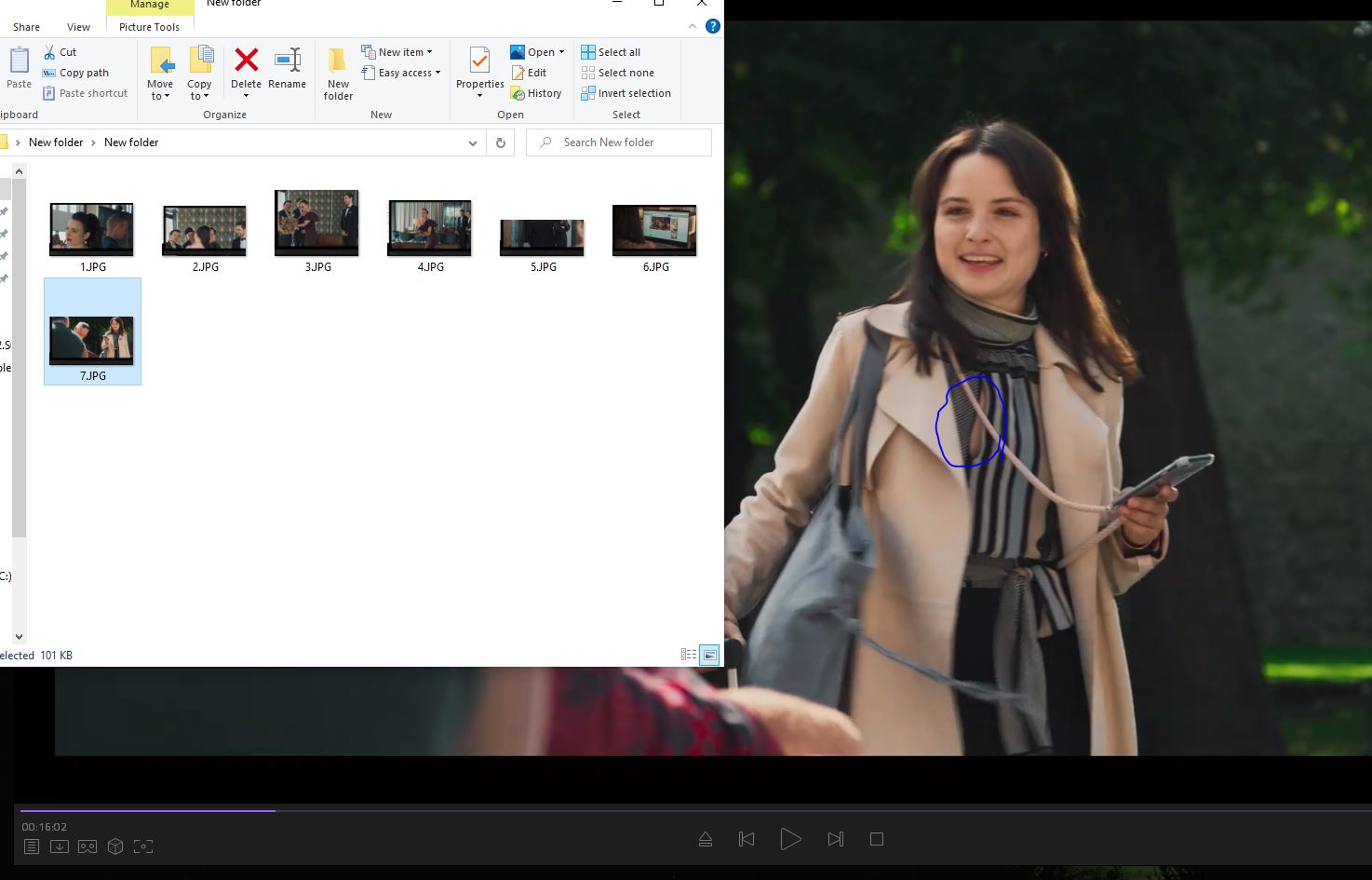Click the stop button in player

876,839
